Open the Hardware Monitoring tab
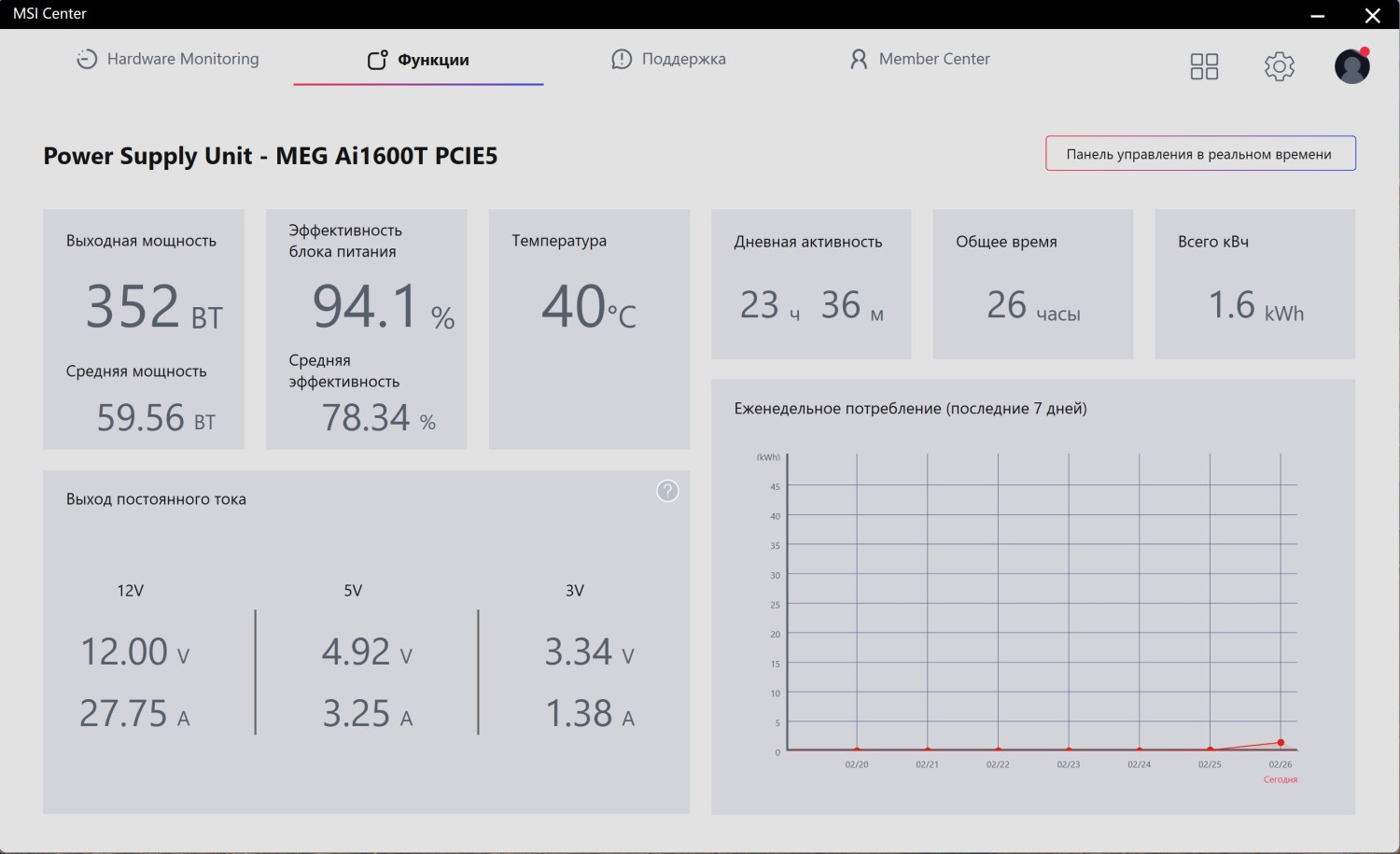The width and height of the screenshot is (1400, 854). pos(168,59)
